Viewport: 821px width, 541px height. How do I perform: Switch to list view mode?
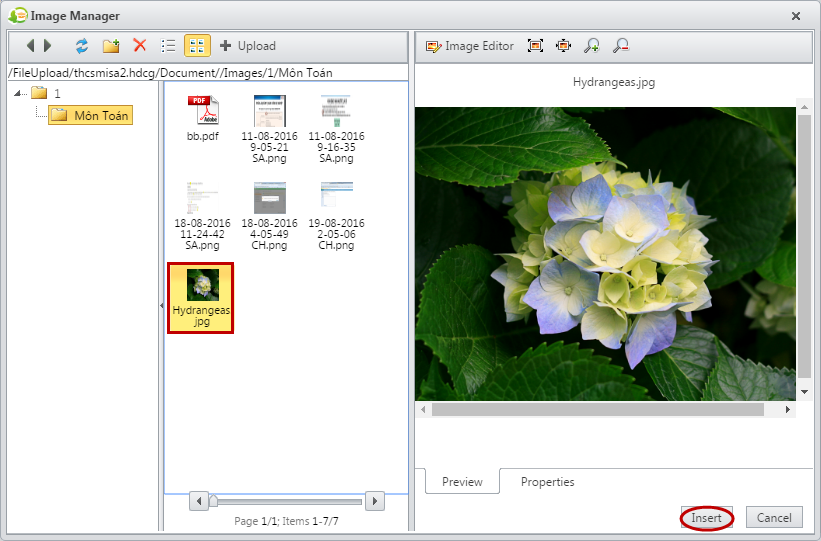click(168, 46)
